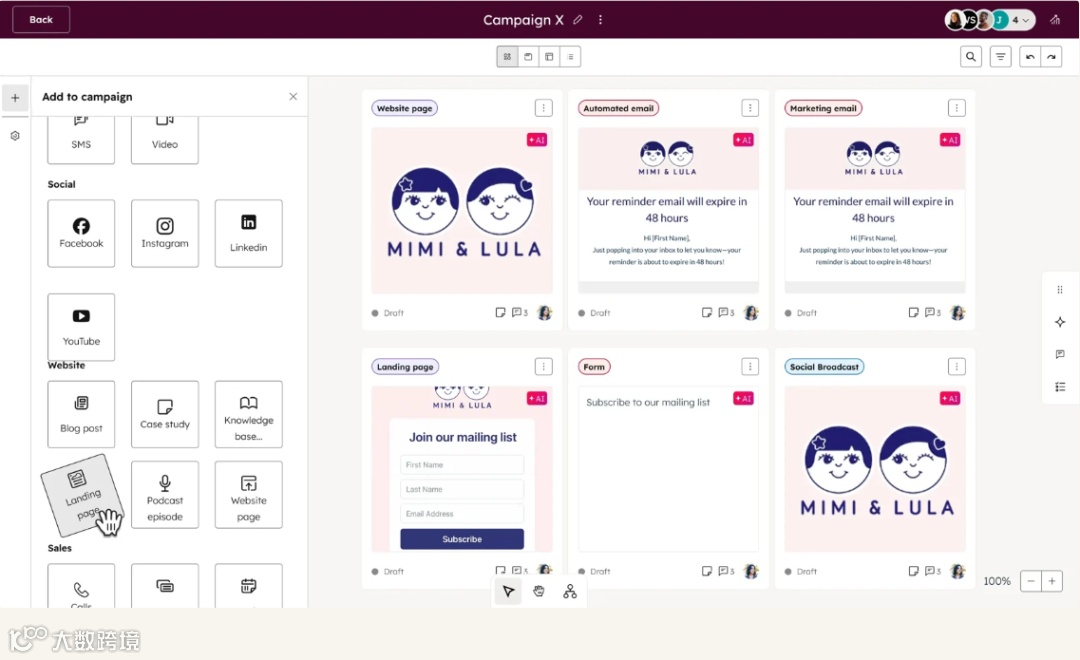Open Social Broadcast card options menu
The image size is (1080, 660).
956,367
